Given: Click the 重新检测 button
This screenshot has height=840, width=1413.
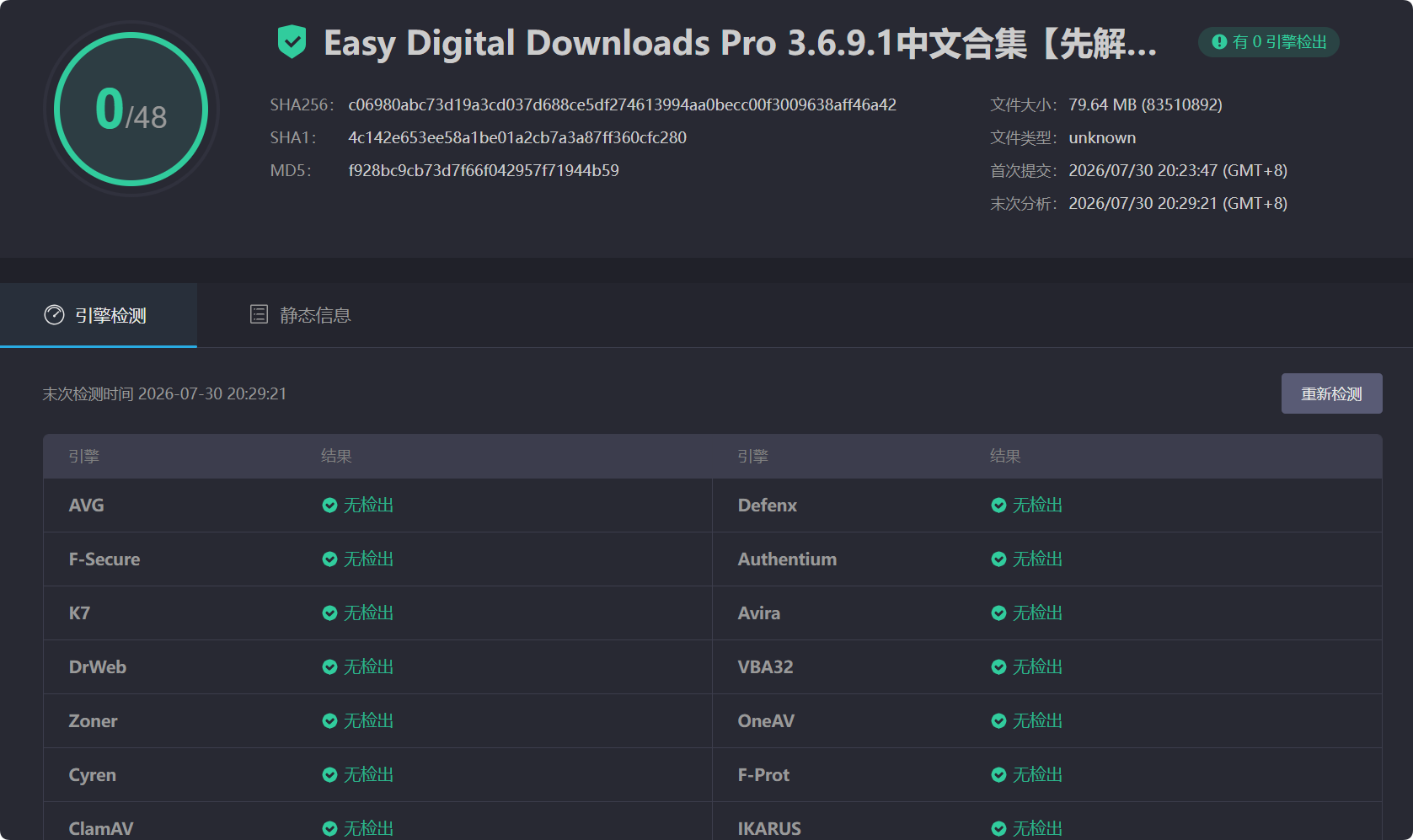Looking at the screenshot, I should [1331, 393].
